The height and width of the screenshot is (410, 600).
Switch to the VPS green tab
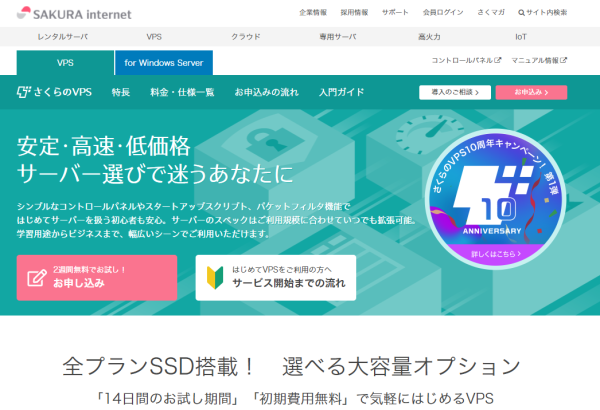click(65, 63)
